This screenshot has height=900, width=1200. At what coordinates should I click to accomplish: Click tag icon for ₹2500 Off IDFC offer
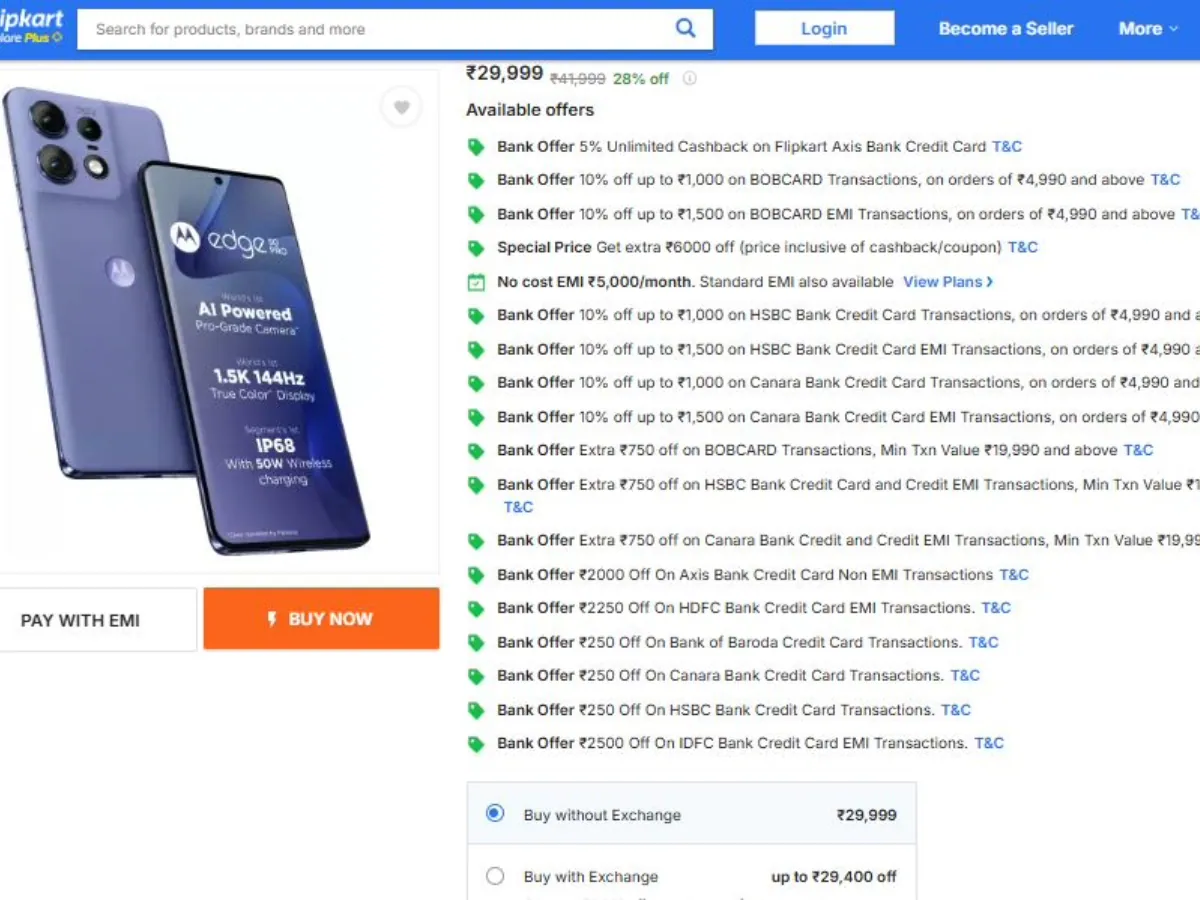[x=477, y=744]
